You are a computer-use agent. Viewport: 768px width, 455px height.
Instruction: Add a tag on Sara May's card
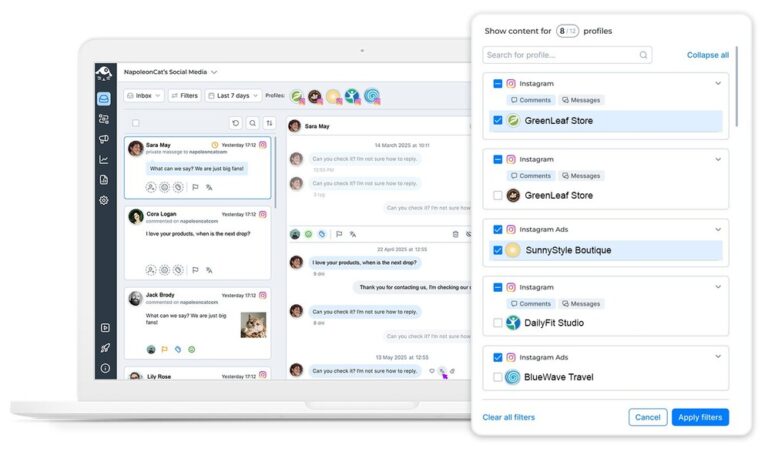click(178, 187)
